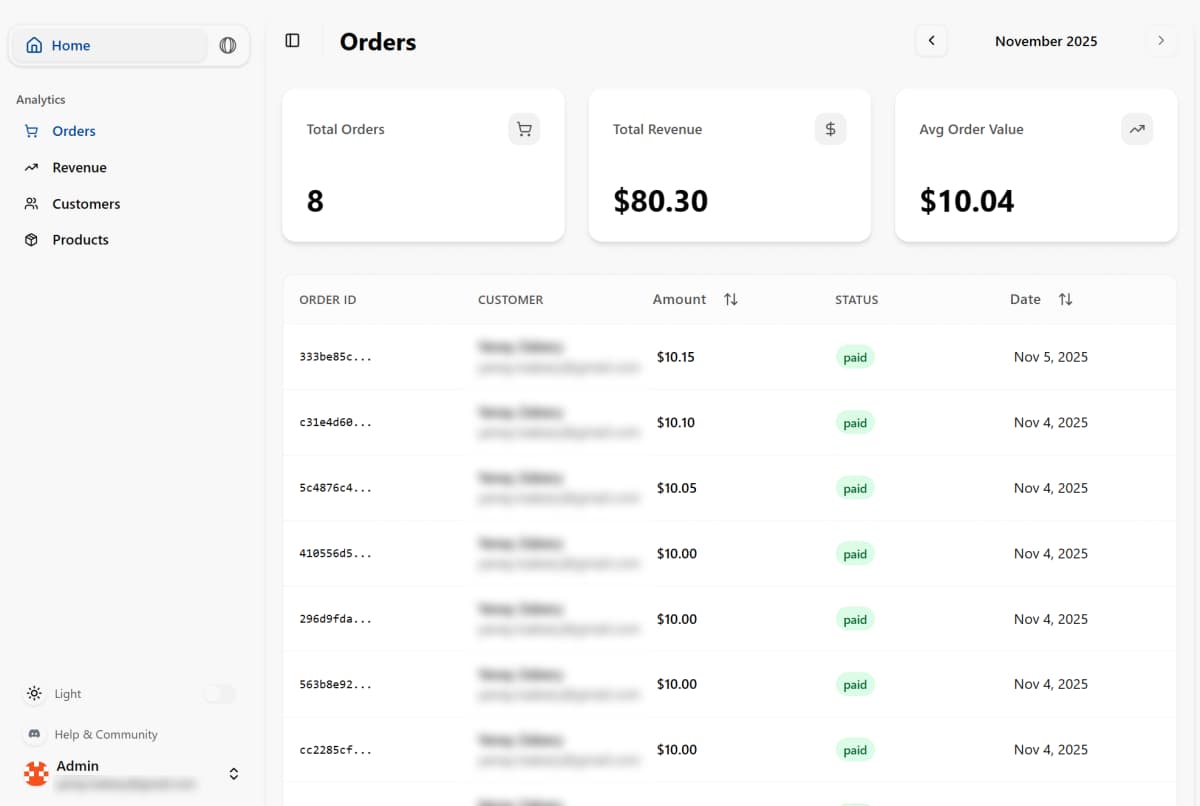Expand the Admin account menu chevron
The width and height of the screenshot is (1200, 806).
point(233,773)
